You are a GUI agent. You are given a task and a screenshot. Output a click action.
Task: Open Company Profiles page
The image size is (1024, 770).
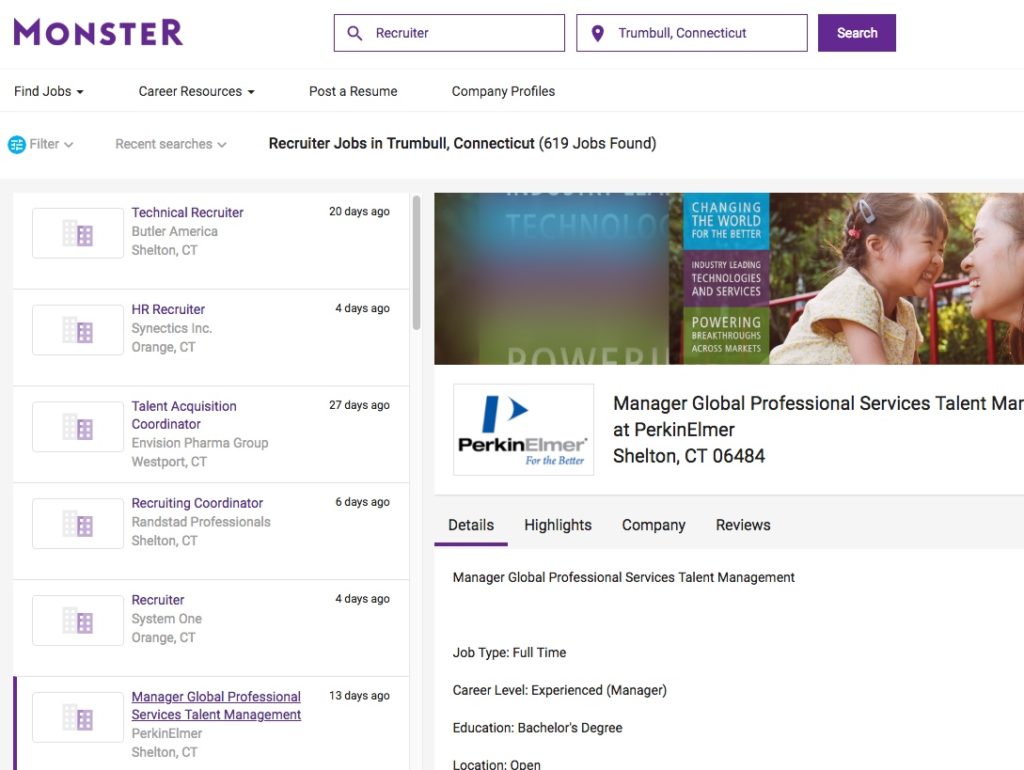[503, 91]
